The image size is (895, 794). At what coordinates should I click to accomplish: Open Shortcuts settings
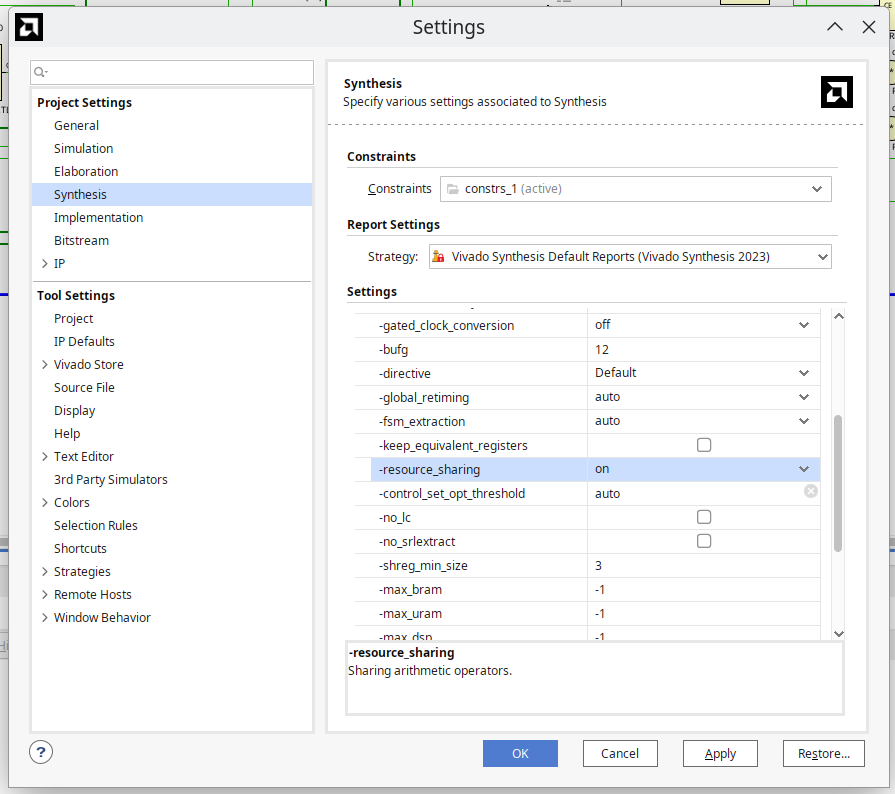coord(80,549)
